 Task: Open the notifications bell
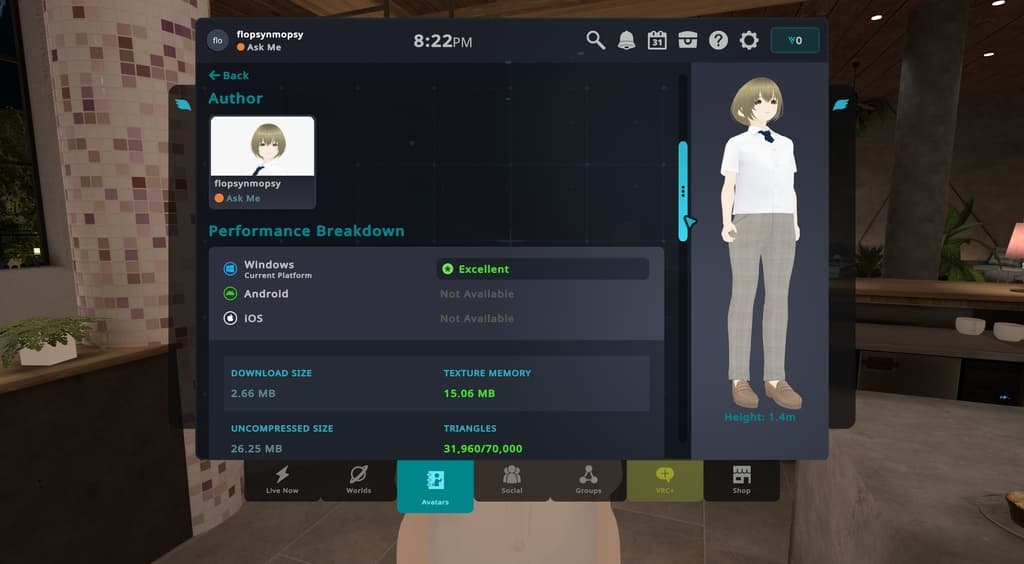pyautogui.click(x=626, y=40)
